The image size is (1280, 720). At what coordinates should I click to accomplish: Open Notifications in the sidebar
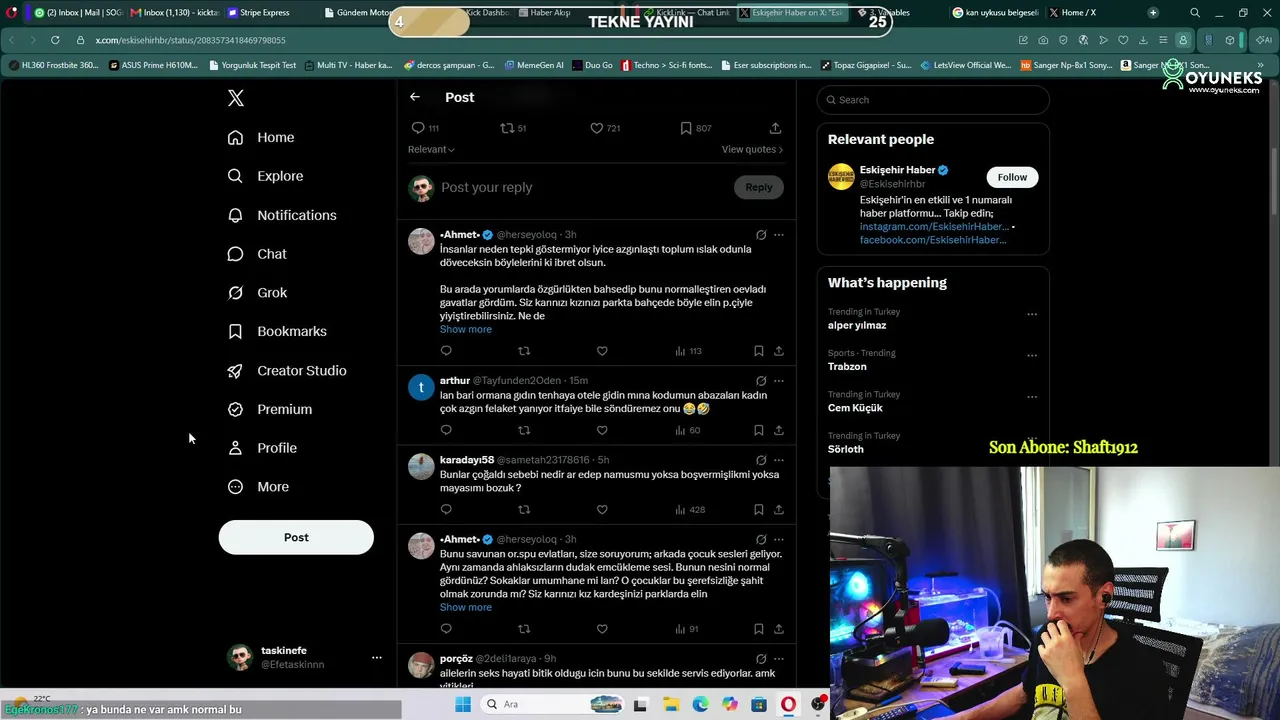tap(282, 215)
